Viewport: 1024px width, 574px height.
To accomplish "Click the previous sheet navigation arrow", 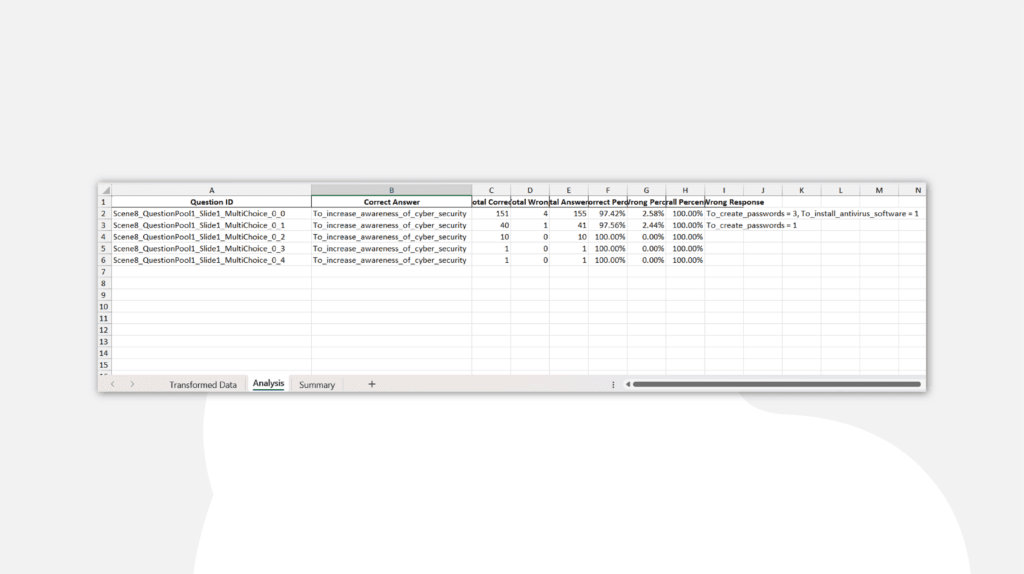I will 112,384.
